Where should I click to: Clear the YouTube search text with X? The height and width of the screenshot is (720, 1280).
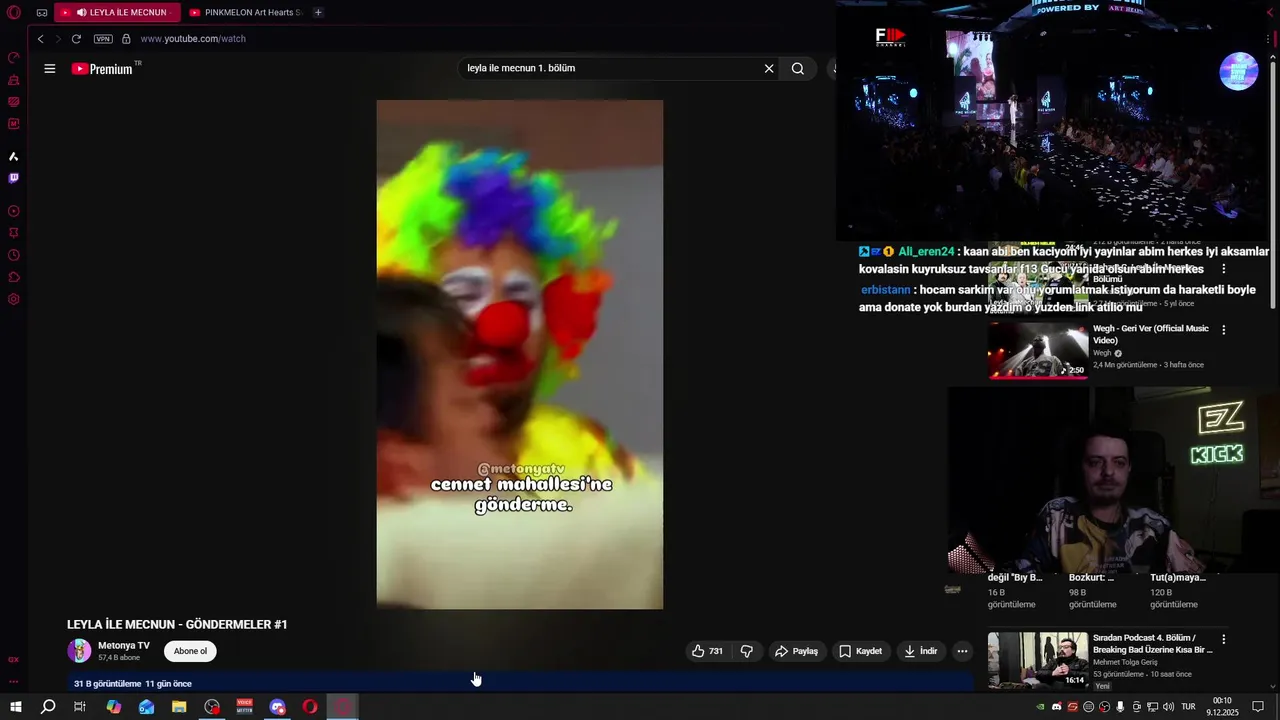coord(769,68)
